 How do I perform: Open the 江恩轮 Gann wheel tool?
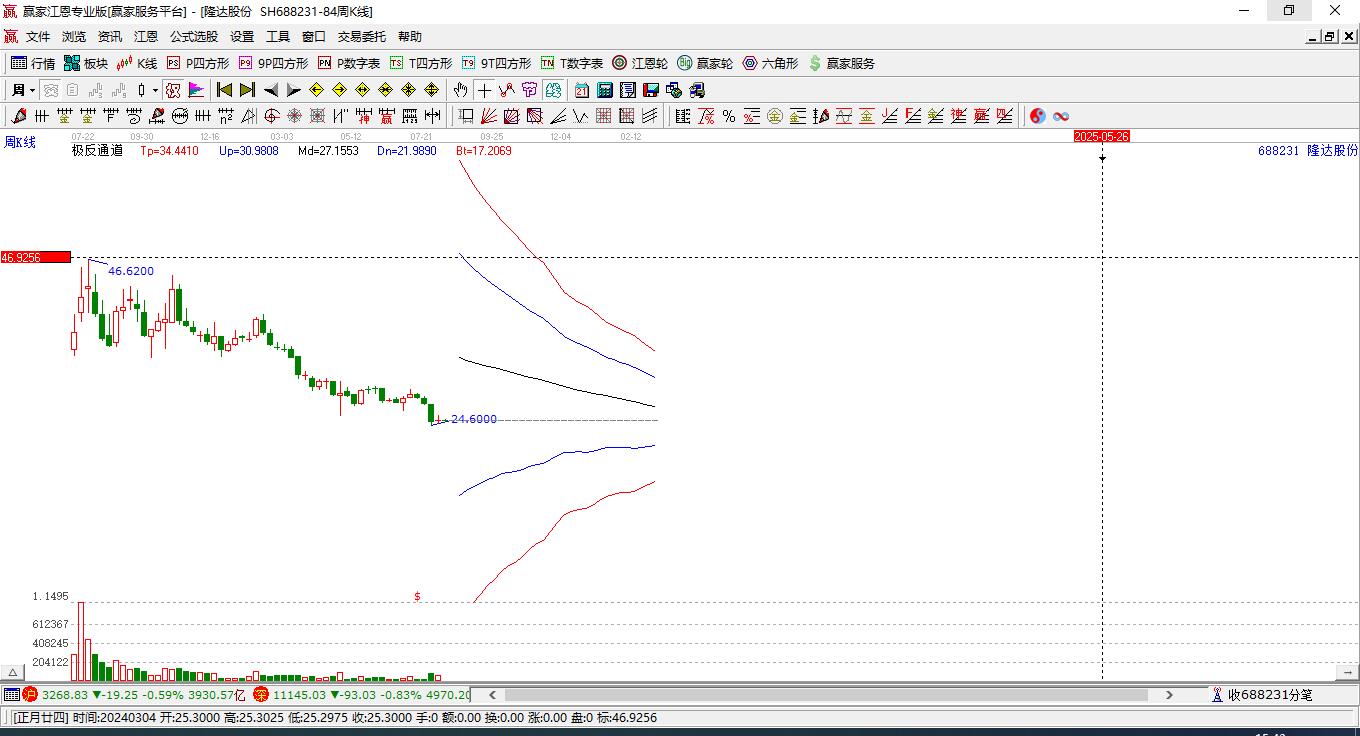pyautogui.click(x=640, y=63)
